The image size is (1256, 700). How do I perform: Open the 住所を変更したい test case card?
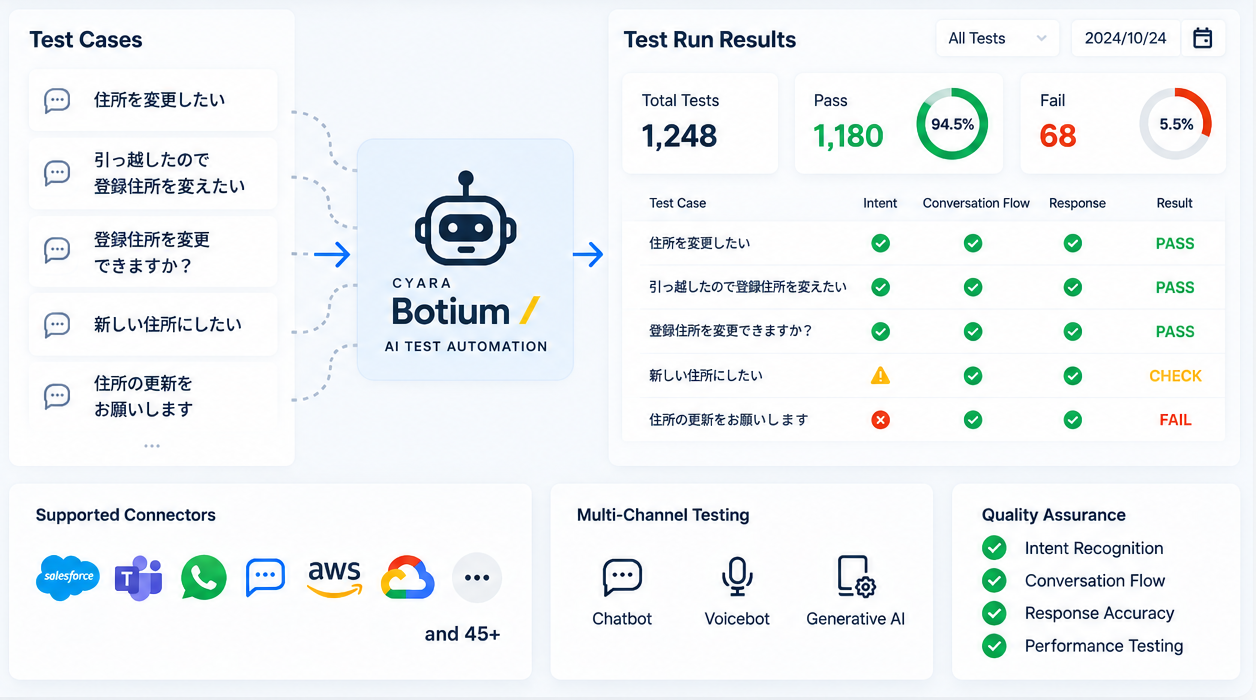click(153, 100)
